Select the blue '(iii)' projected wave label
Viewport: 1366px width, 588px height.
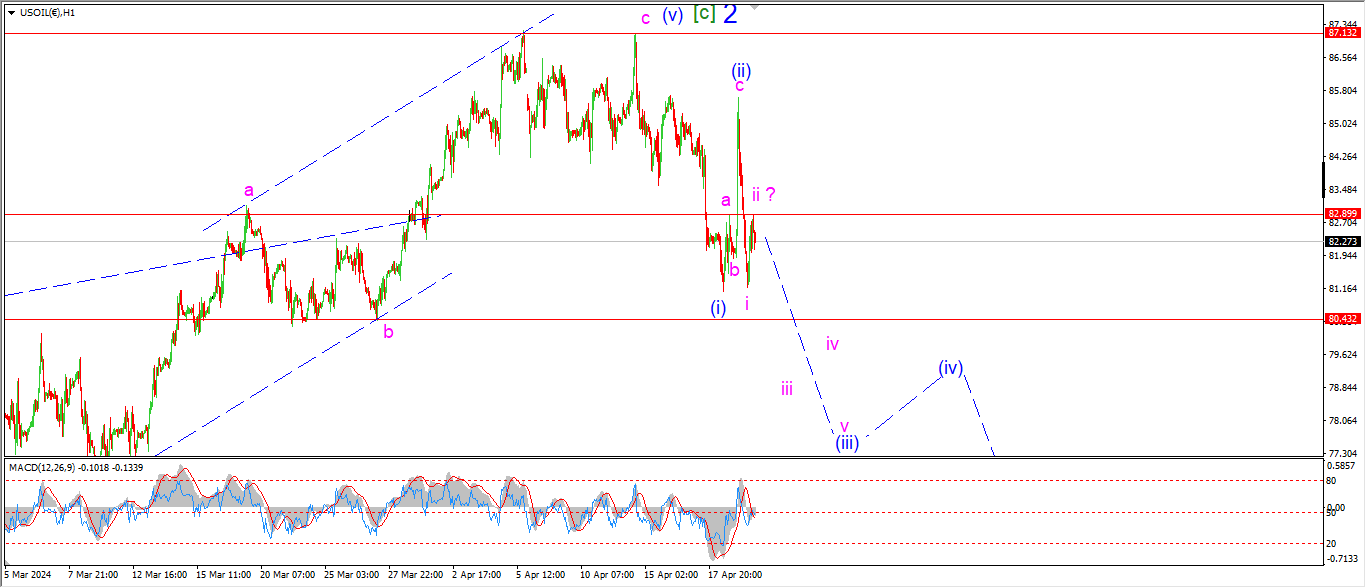click(847, 443)
